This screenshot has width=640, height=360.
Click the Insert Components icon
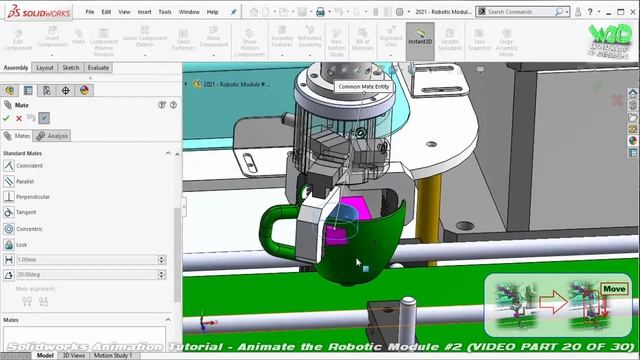pos(52,37)
